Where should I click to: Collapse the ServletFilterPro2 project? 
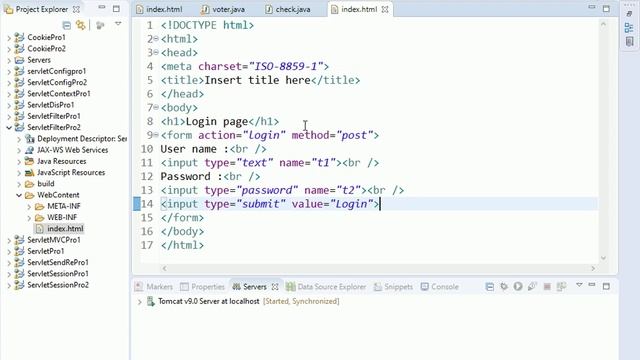tap(9, 128)
